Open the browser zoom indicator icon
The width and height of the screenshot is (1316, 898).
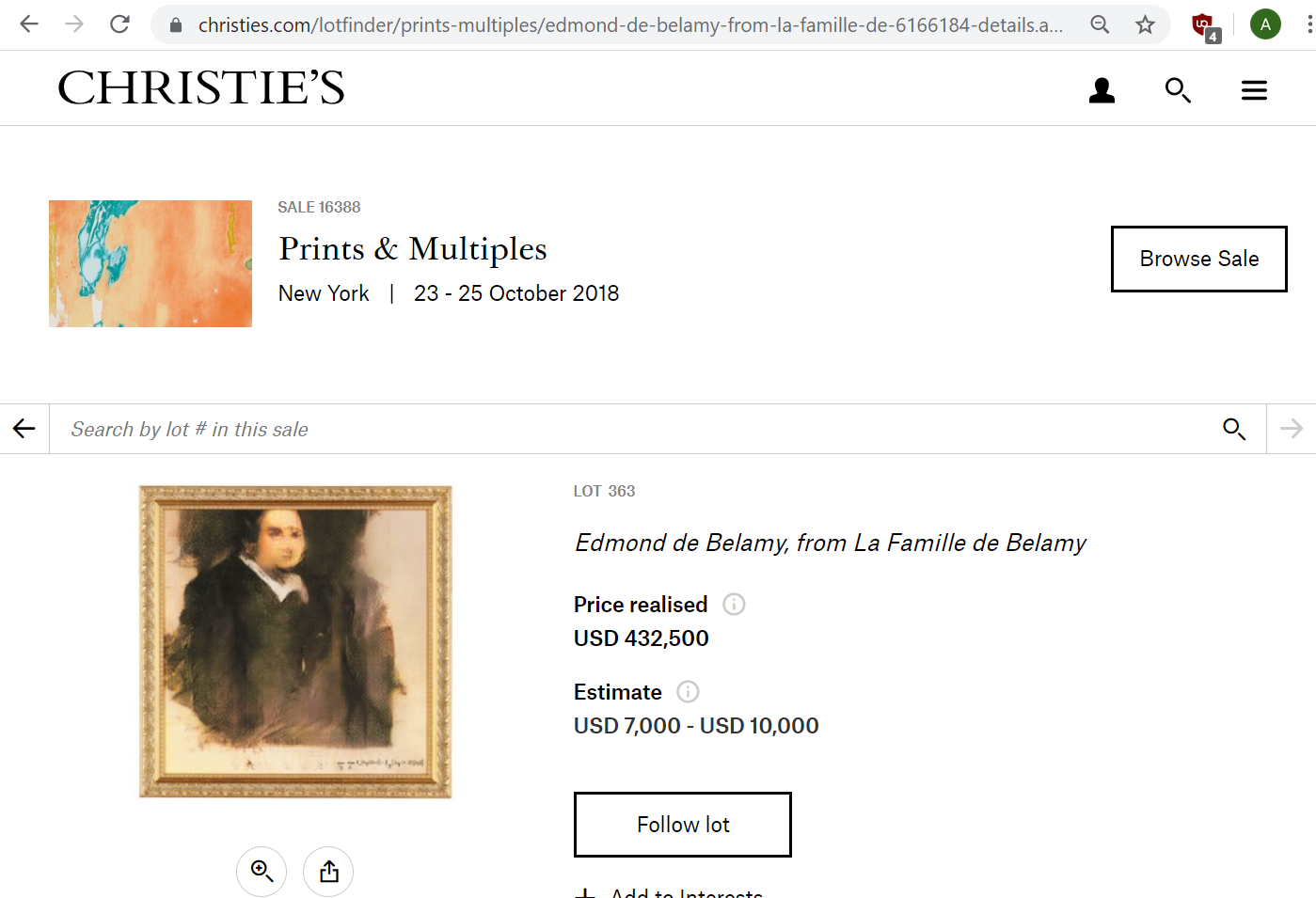(x=1100, y=24)
